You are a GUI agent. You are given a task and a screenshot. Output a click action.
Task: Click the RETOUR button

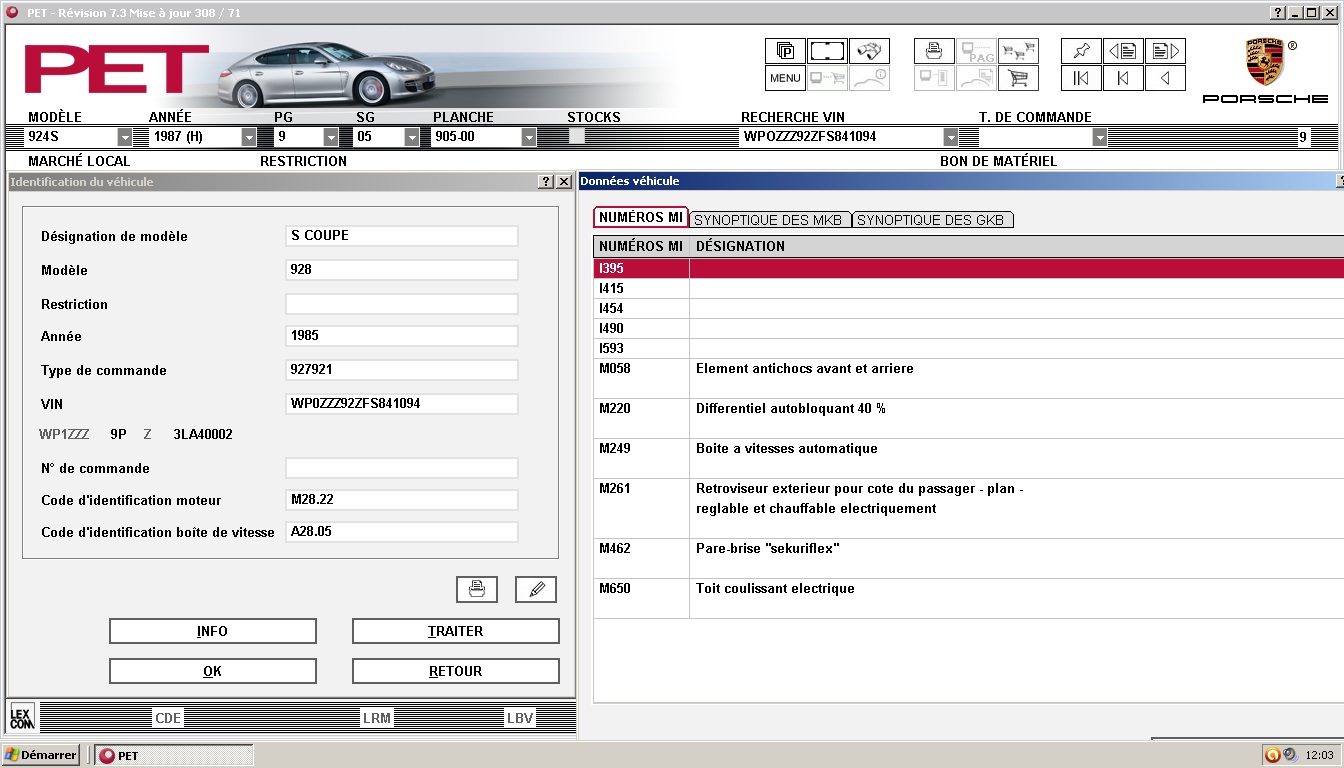click(456, 671)
